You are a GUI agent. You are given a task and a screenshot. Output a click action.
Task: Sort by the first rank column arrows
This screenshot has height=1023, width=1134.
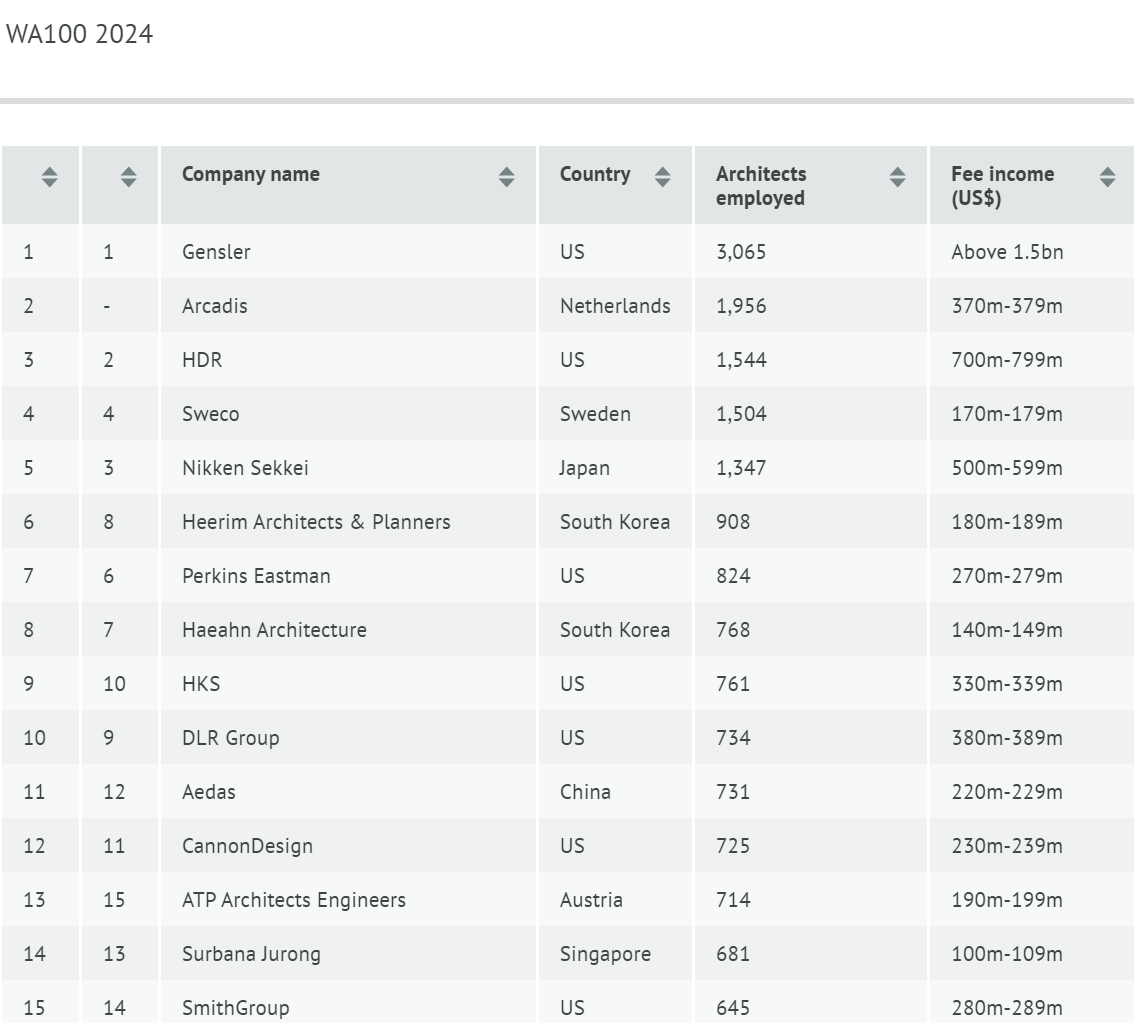click(x=49, y=176)
